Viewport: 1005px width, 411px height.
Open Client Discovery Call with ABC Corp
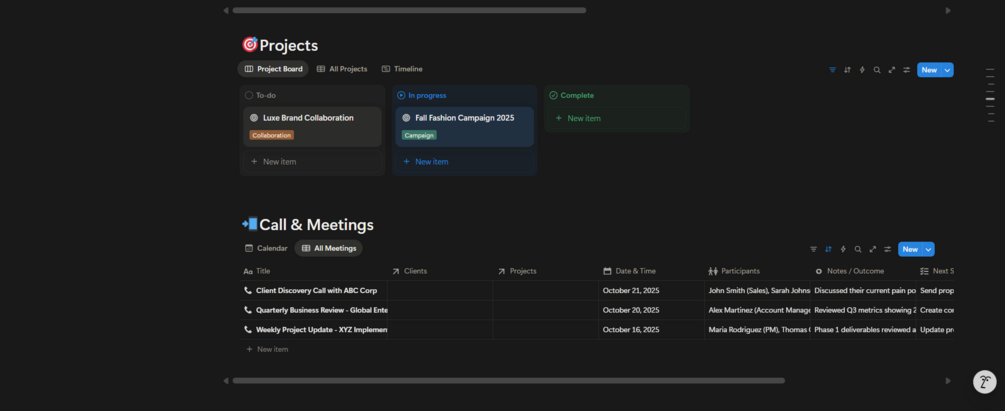tap(316, 291)
